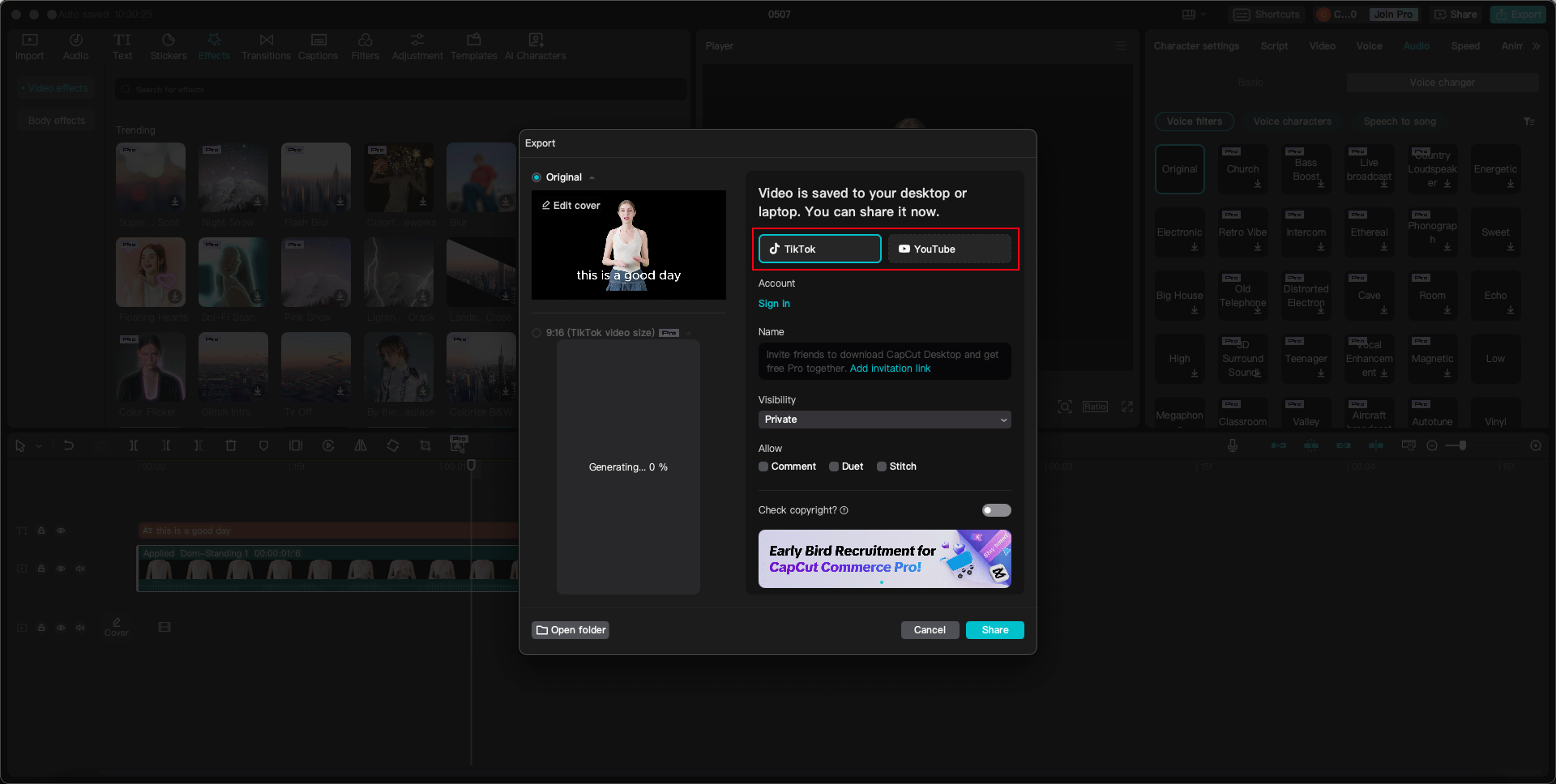The height and width of the screenshot is (784, 1556).
Task: Click the Rotate icon in timeline toolbar
Action: pyautogui.click(x=393, y=445)
